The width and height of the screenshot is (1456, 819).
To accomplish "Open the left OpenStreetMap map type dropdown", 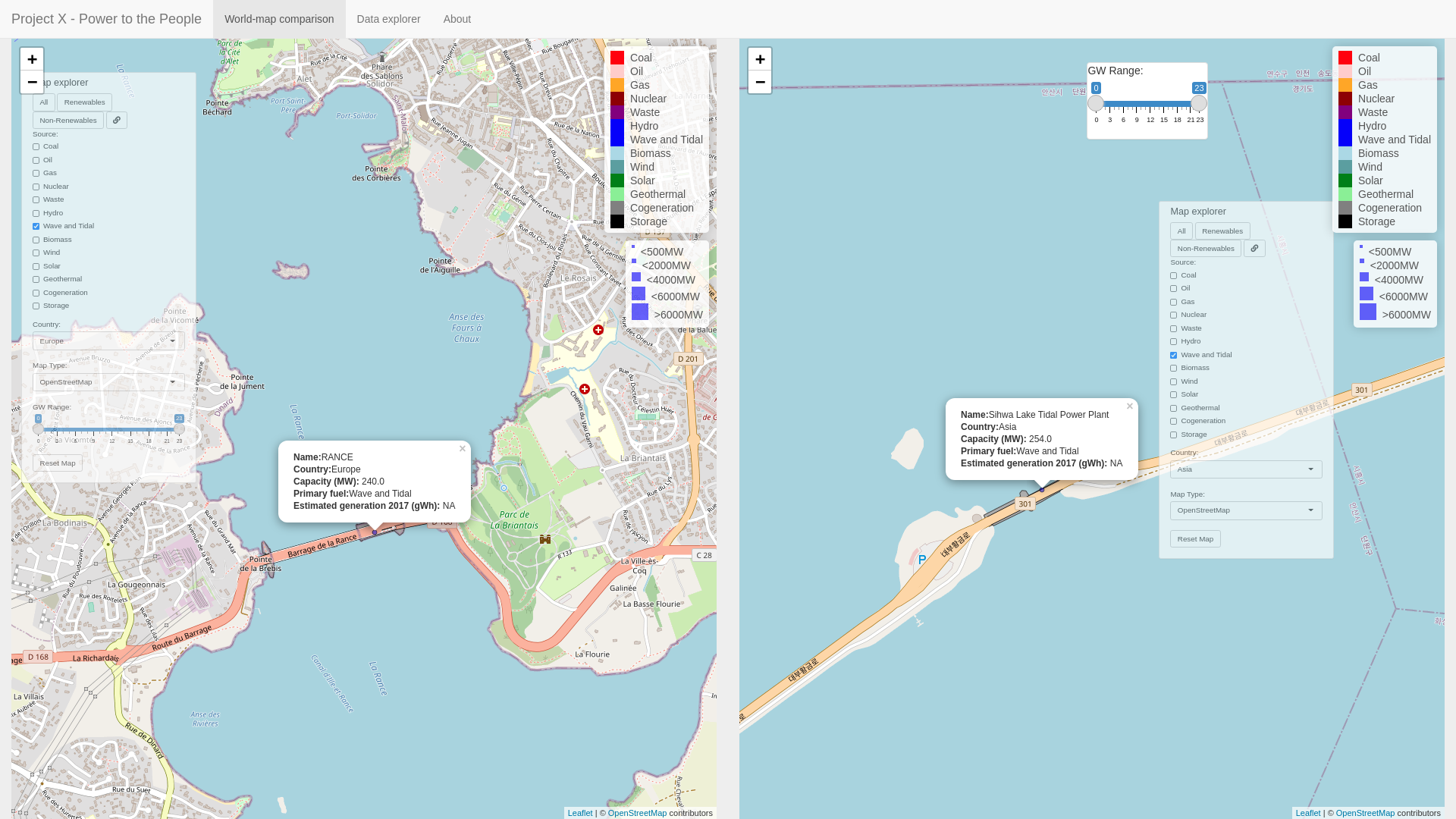I will 108,382.
